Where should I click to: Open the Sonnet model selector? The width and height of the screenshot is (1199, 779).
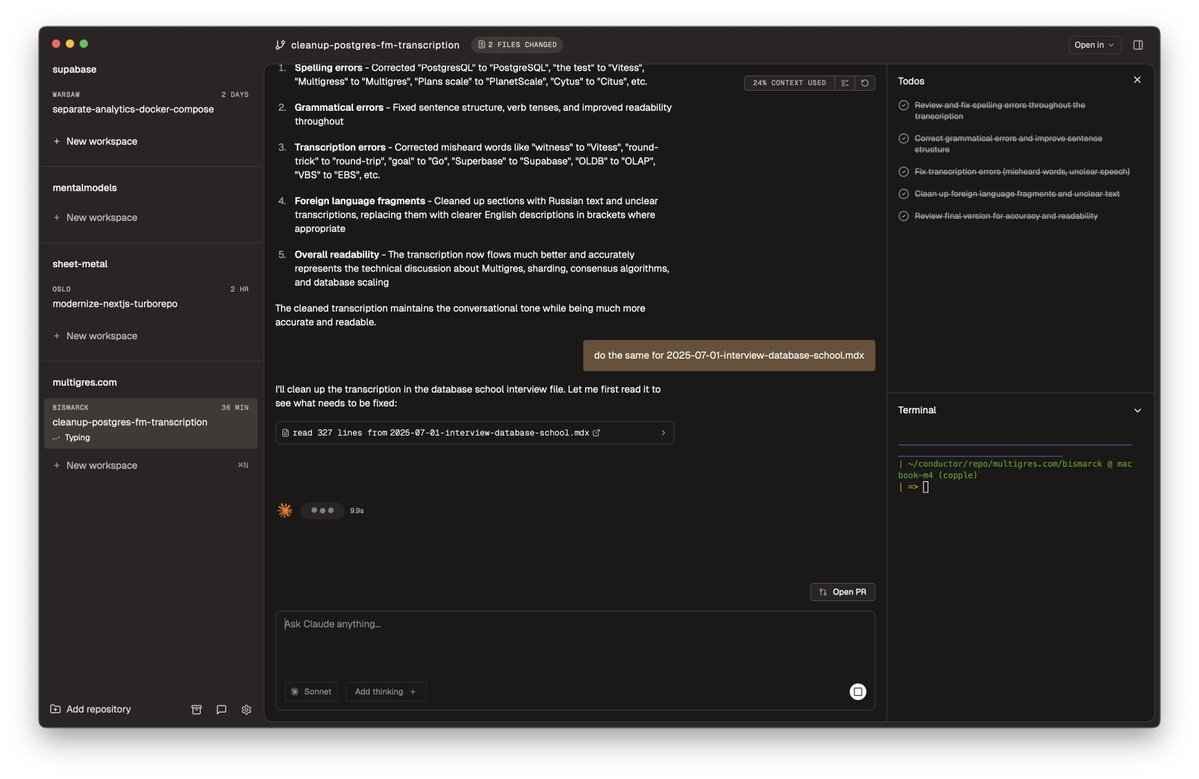310,692
